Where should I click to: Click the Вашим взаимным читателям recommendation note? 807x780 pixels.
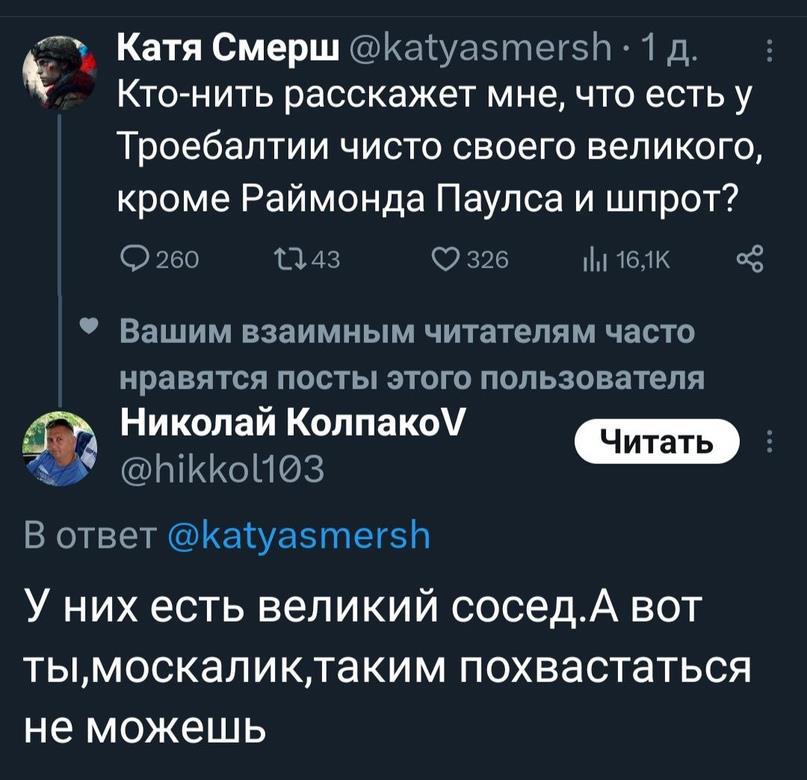click(x=411, y=354)
